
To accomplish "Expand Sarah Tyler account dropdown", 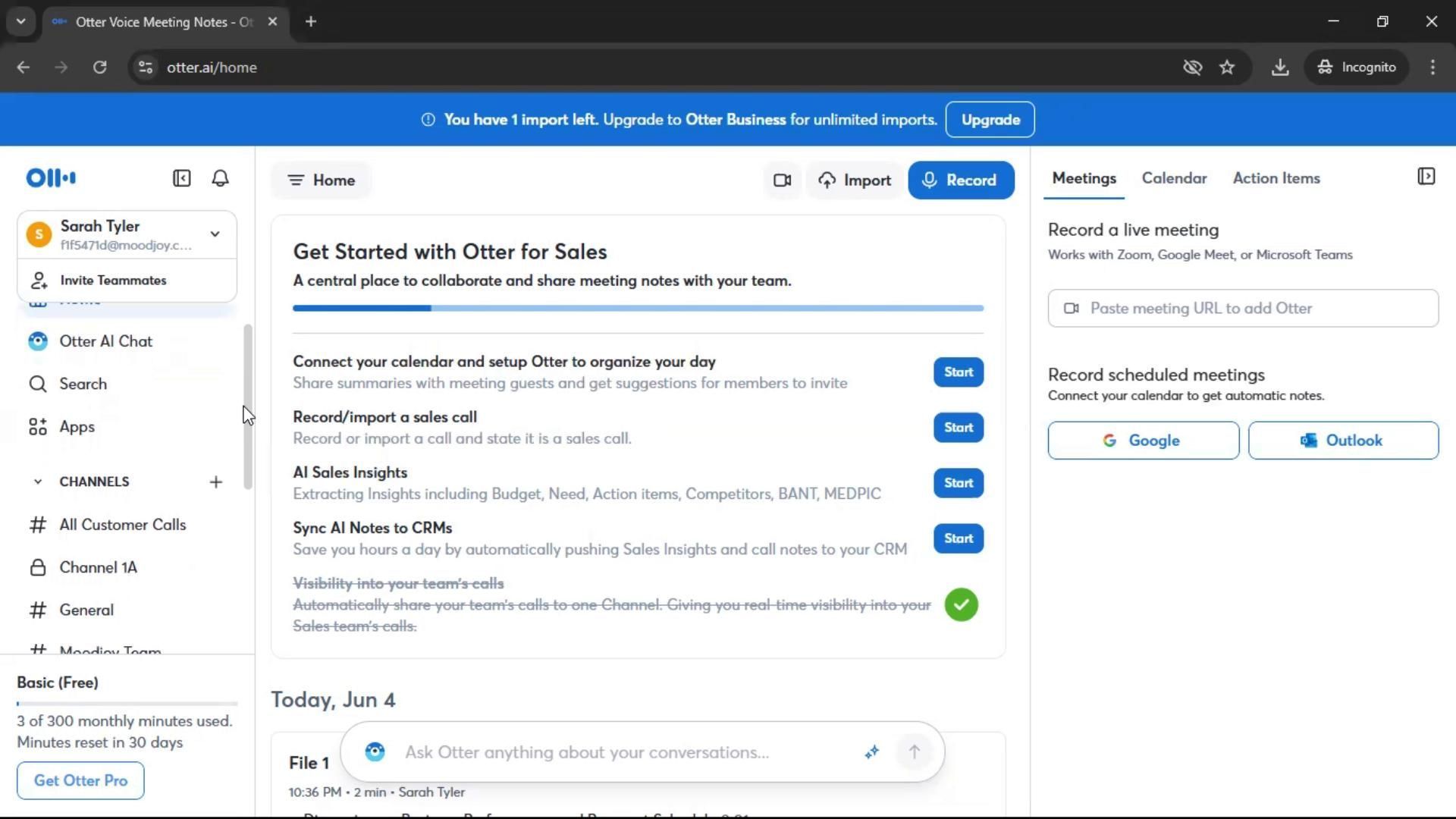I will (x=215, y=234).
